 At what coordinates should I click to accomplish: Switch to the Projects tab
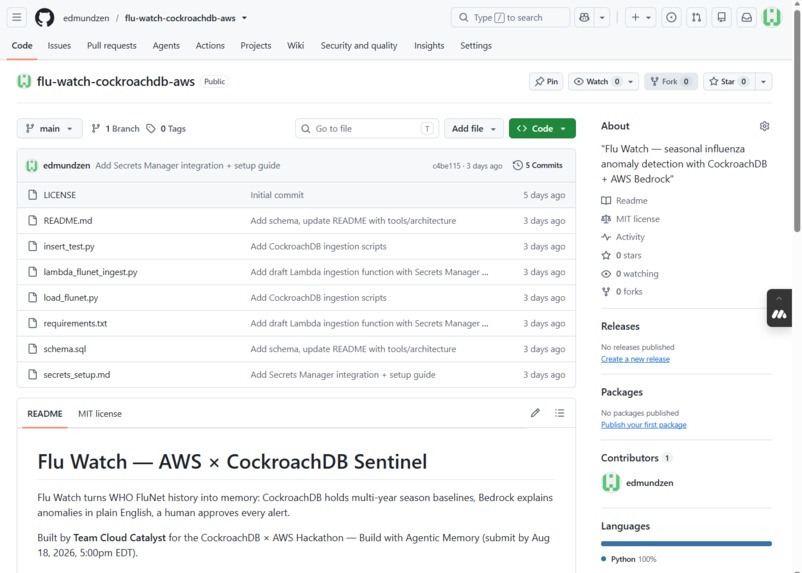point(256,46)
